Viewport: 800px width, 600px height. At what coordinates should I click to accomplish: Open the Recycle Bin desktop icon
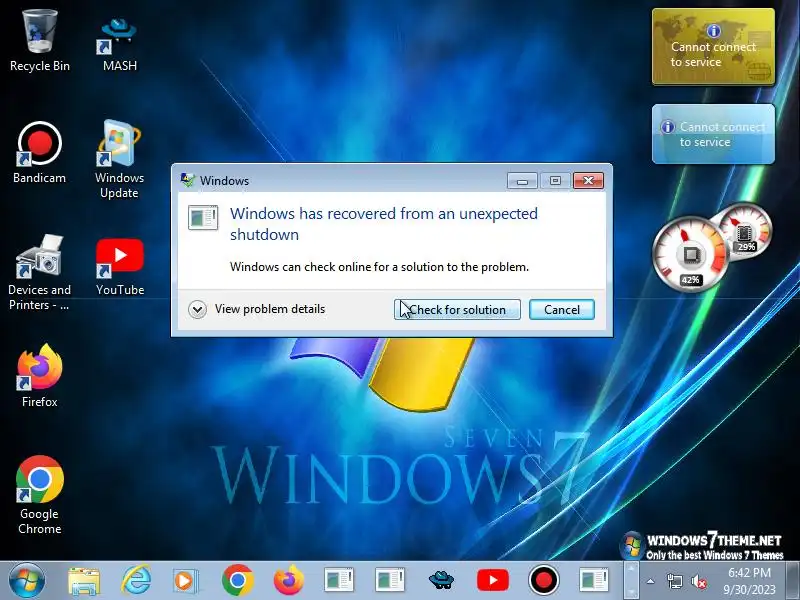point(39,41)
